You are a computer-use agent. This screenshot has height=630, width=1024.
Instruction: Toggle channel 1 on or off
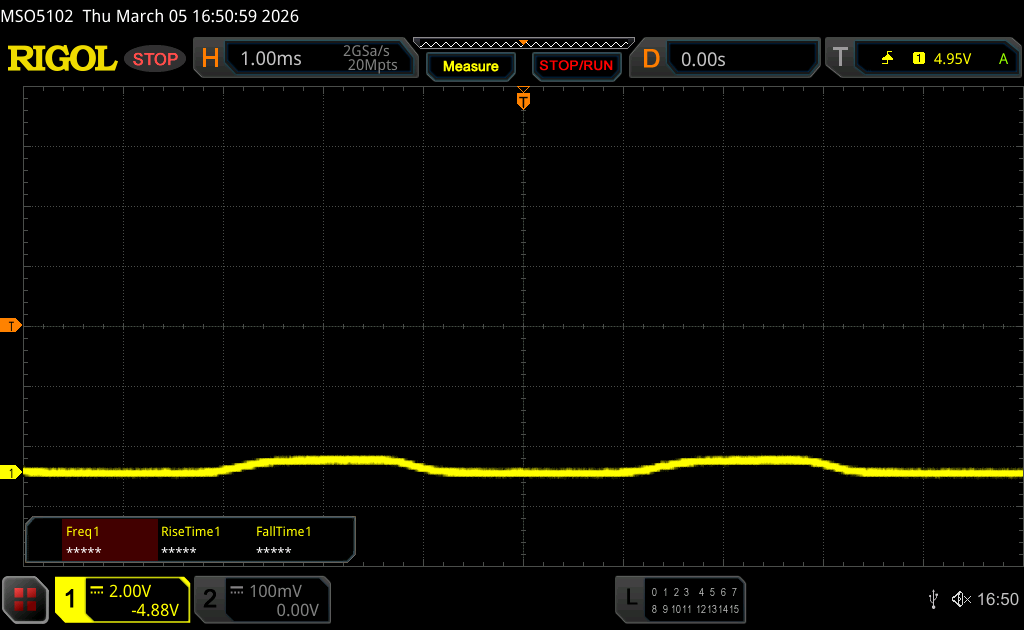72,599
